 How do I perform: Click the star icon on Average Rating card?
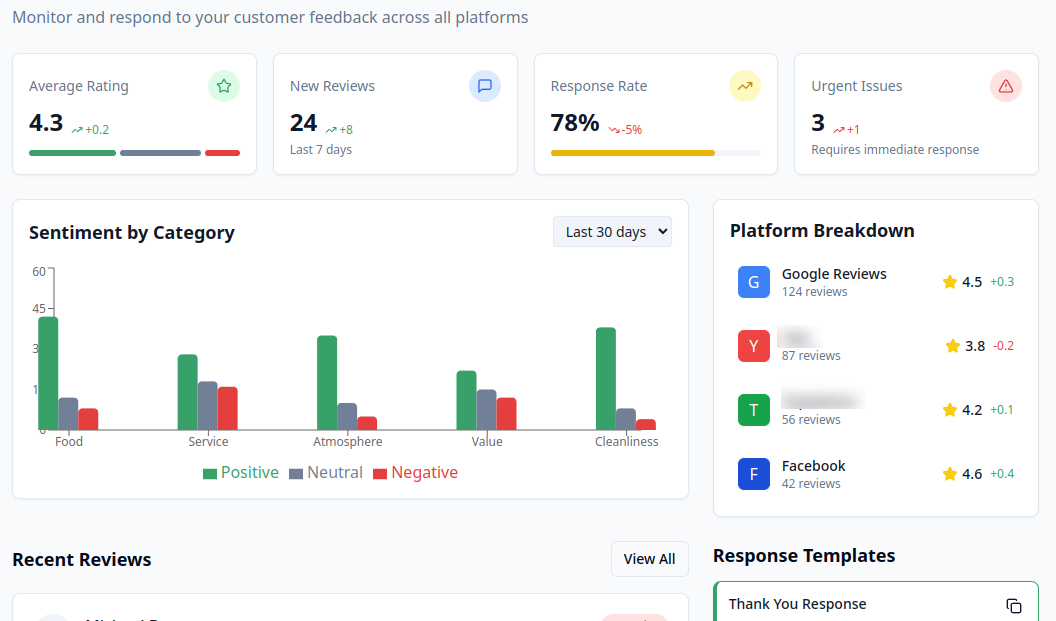click(224, 86)
